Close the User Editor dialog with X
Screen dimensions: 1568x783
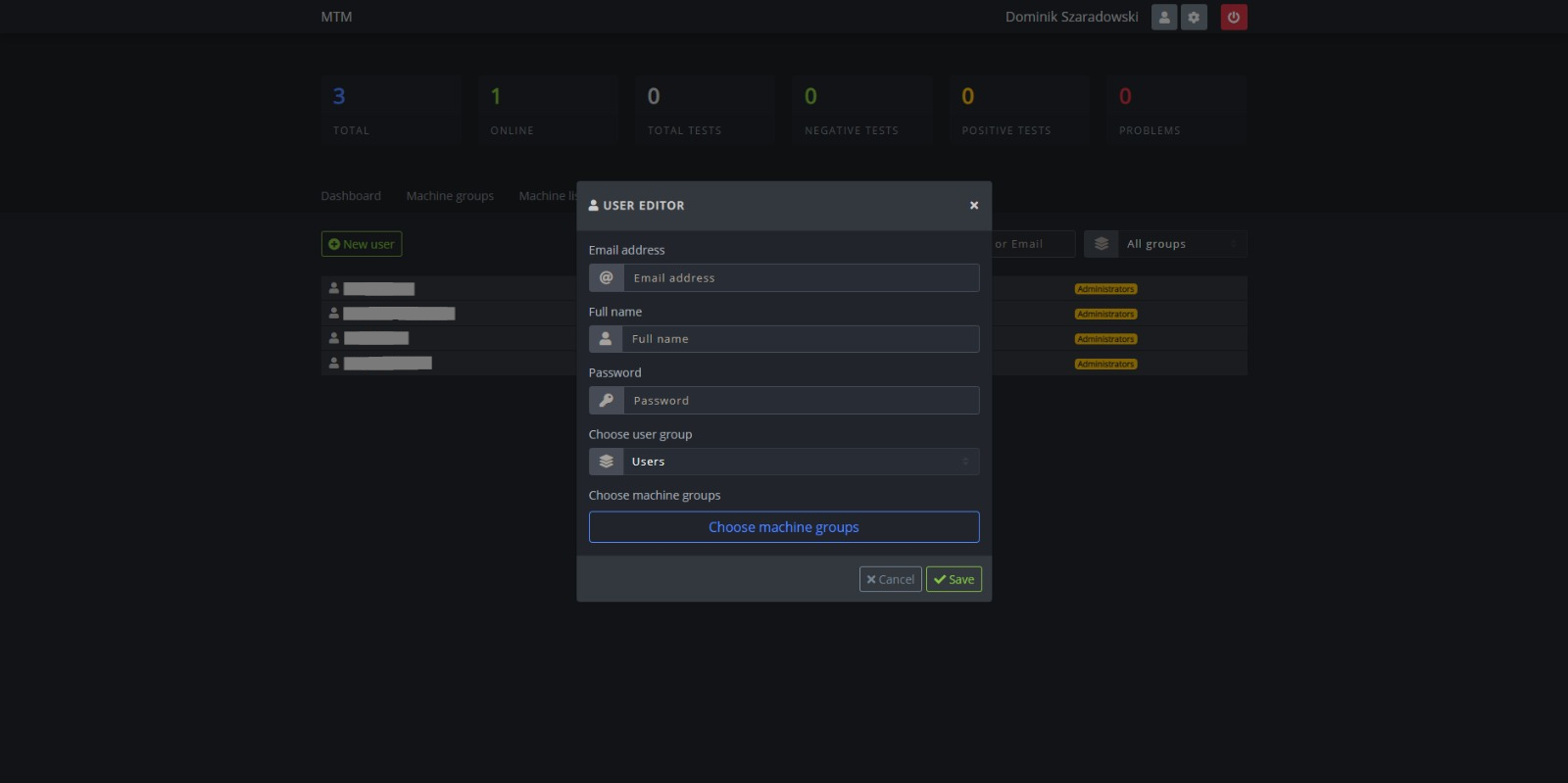tap(973, 206)
